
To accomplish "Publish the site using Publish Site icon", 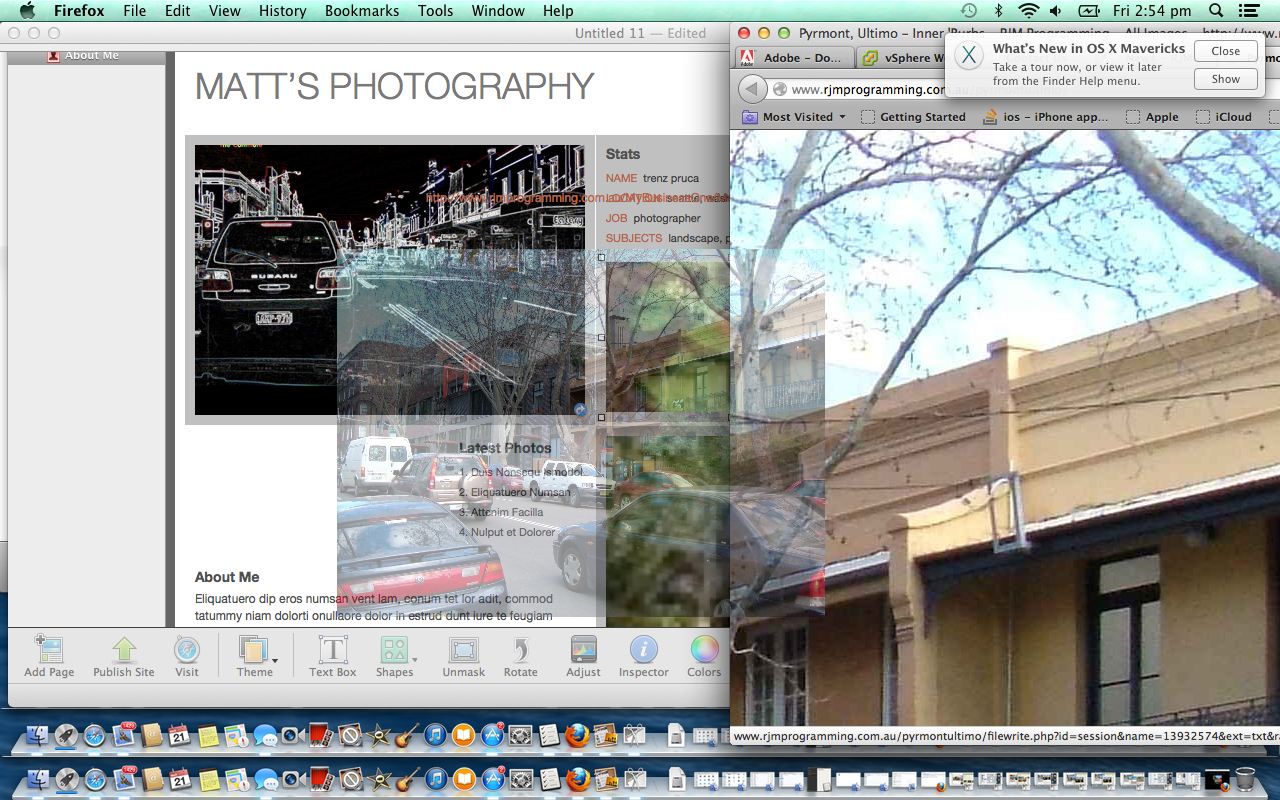I will click(123, 656).
